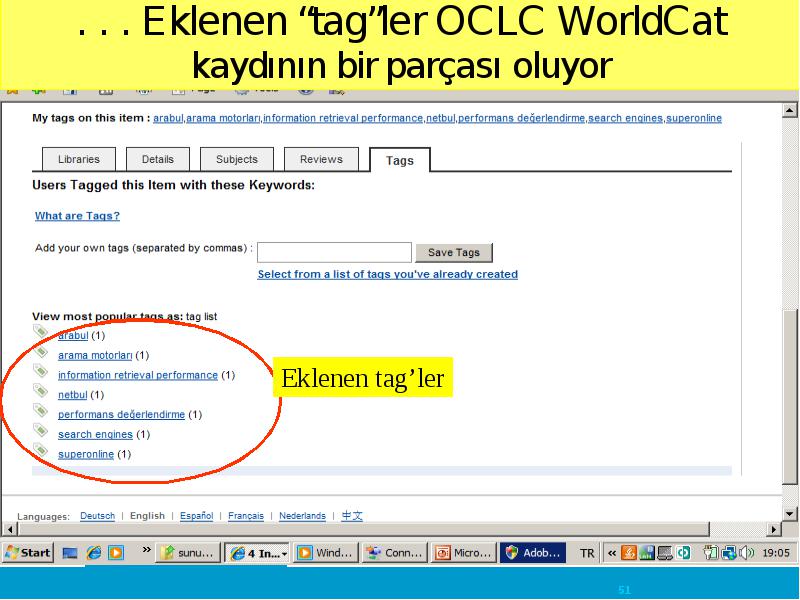
Task: Click the volume speaker tray icon
Action: coord(746,553)
